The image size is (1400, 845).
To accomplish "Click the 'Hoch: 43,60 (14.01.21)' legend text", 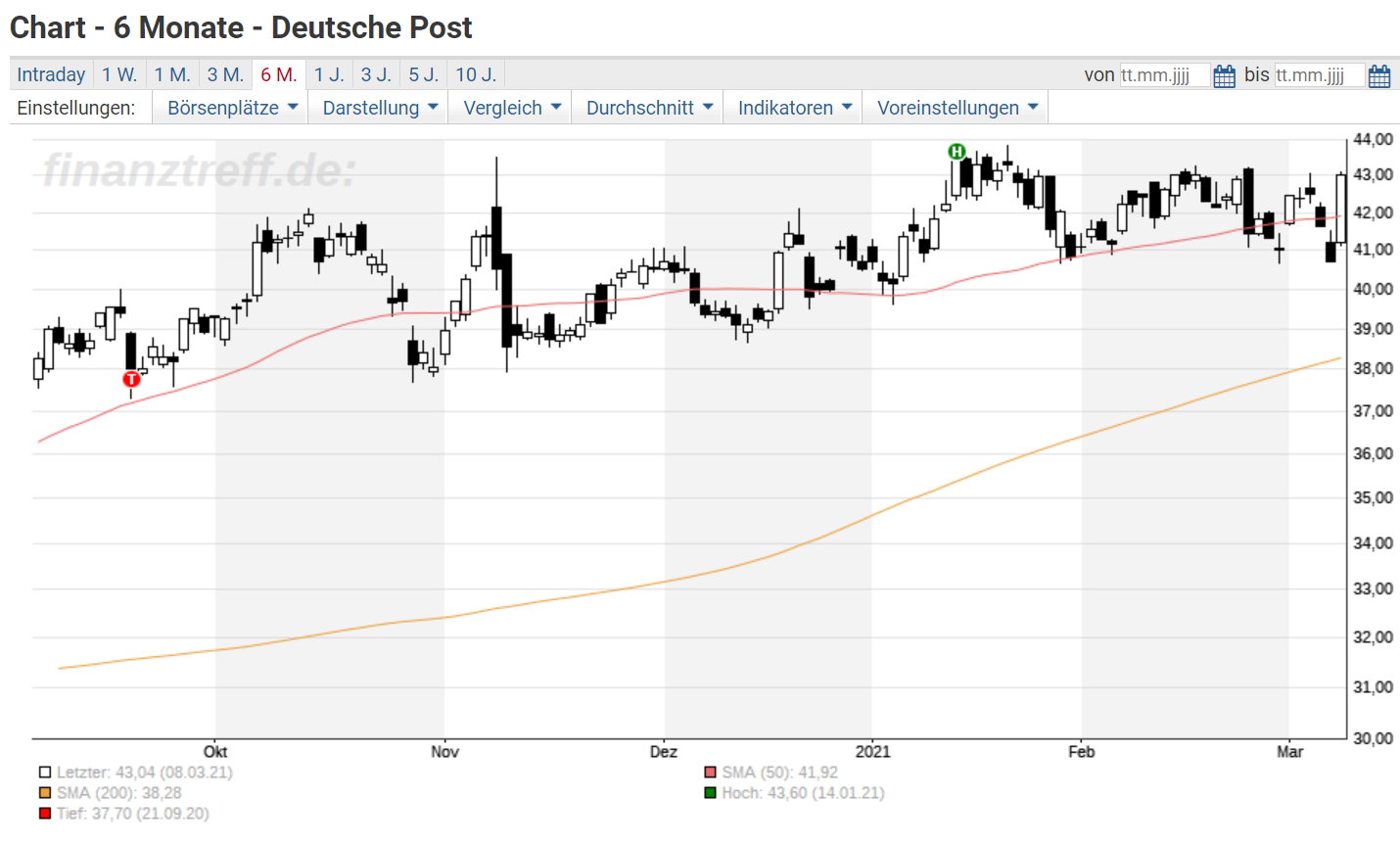I will (x=803, y=793).
